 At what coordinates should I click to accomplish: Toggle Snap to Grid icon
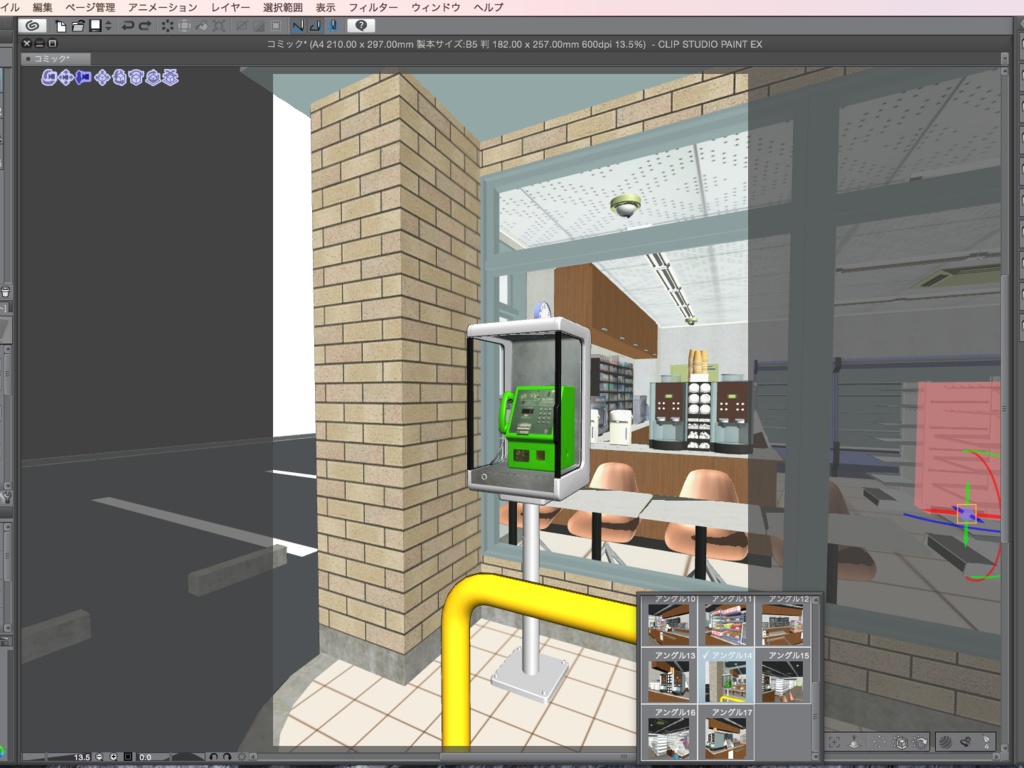click(x=332, y=25)
